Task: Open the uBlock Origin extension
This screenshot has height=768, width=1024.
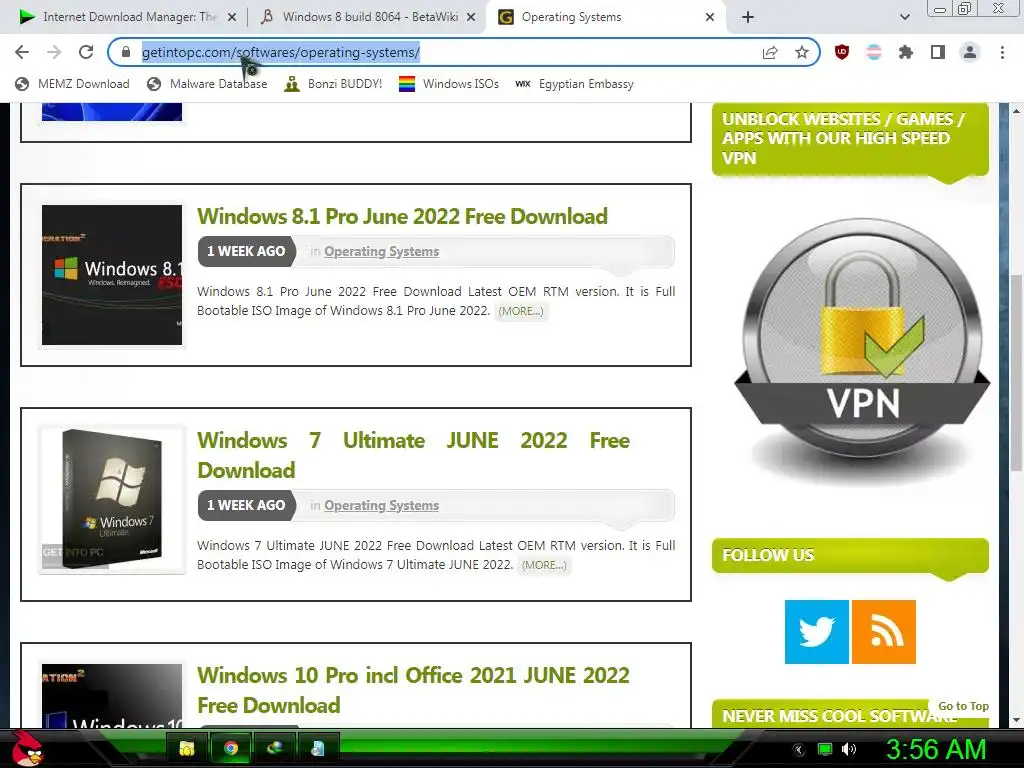Action: [x=842, y=52]
